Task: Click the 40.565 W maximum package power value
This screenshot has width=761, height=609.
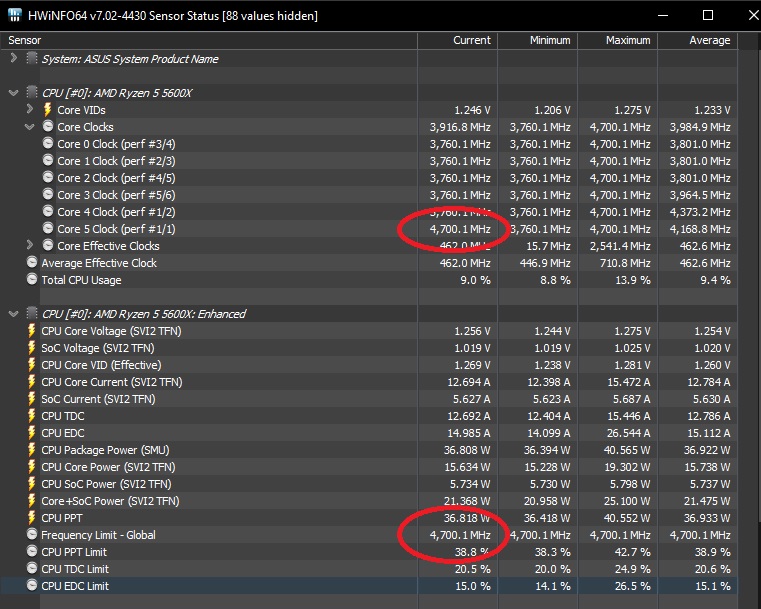Action: click(x=627, y=450)
